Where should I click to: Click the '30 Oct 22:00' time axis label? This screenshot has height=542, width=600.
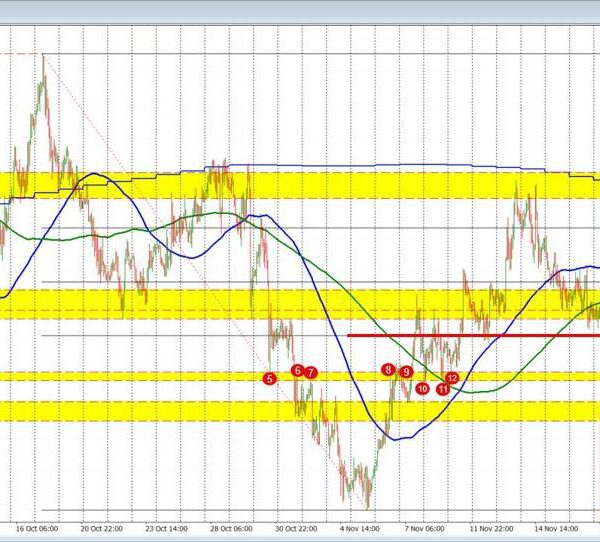(296, 529)
